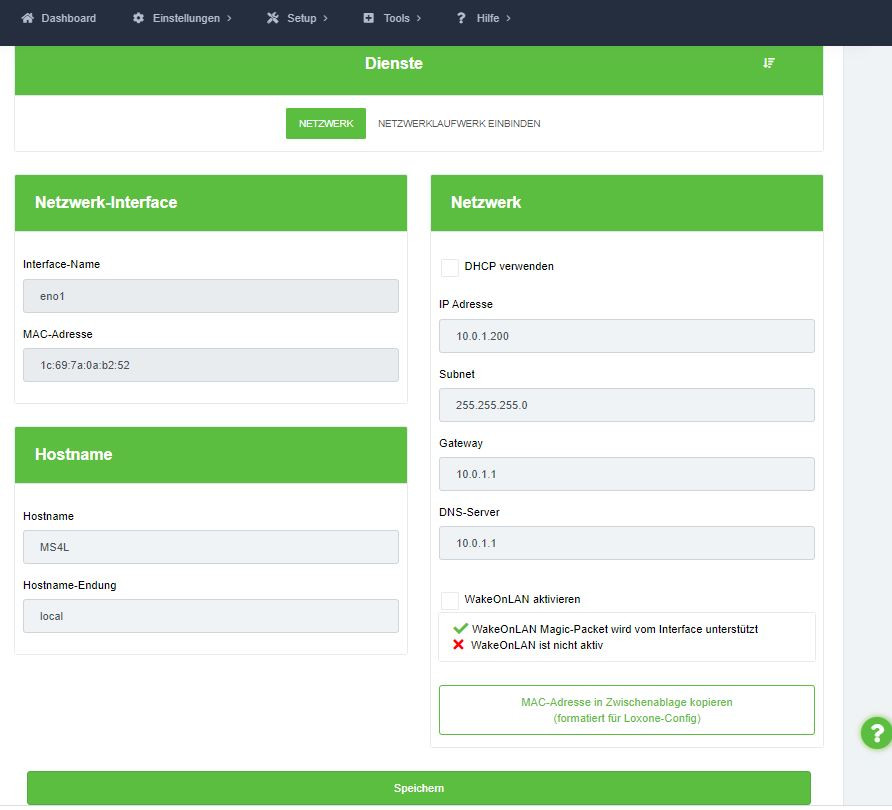Screen dimensions: 892x810
Task: Select the Netzwerk tab
Action: click(x=326, y=123)
